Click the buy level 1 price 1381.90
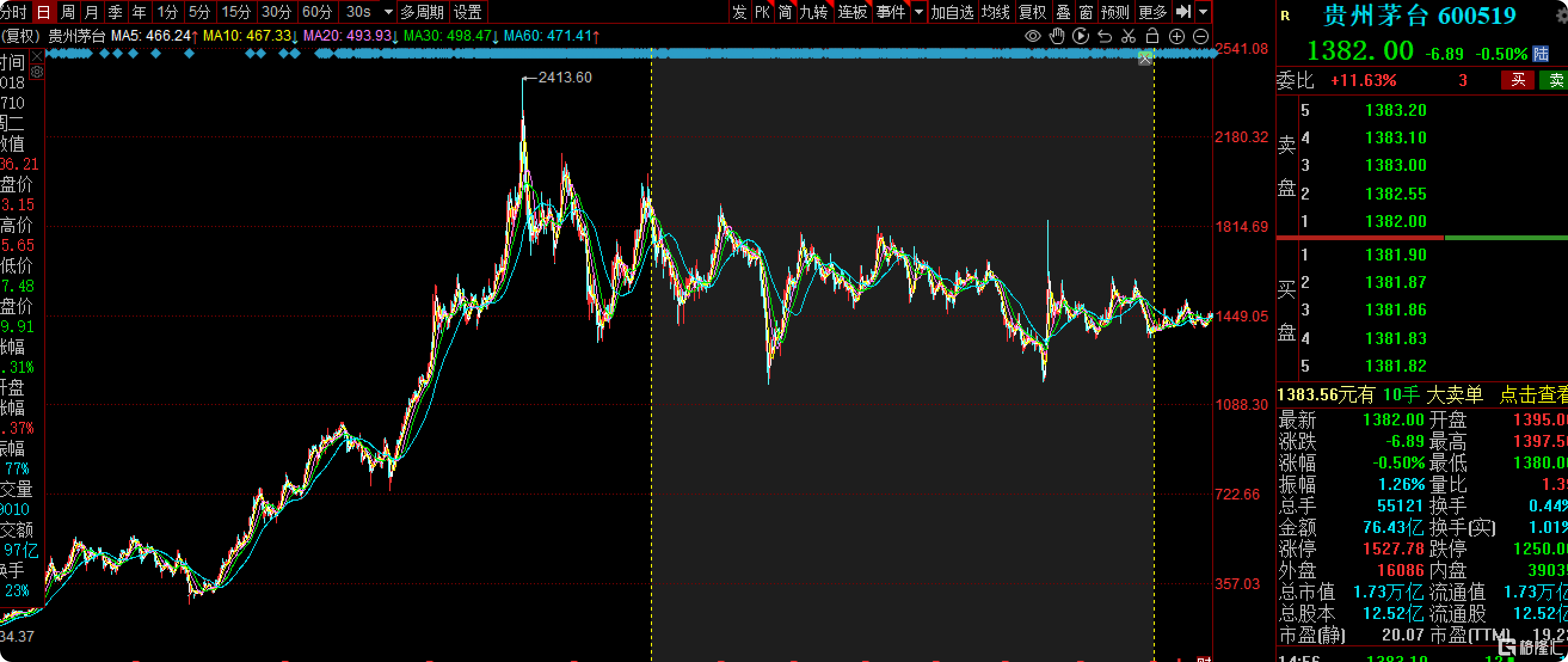This screenshot has height=662, width=1568. point(1396,255)
